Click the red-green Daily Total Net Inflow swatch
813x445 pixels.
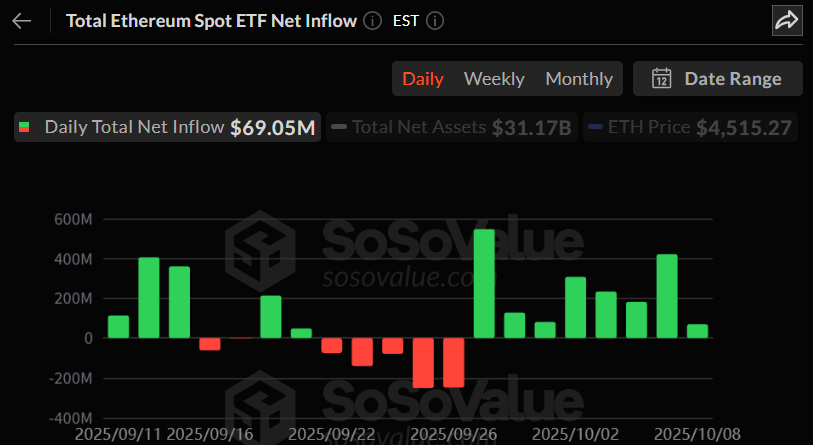(25, 127)
